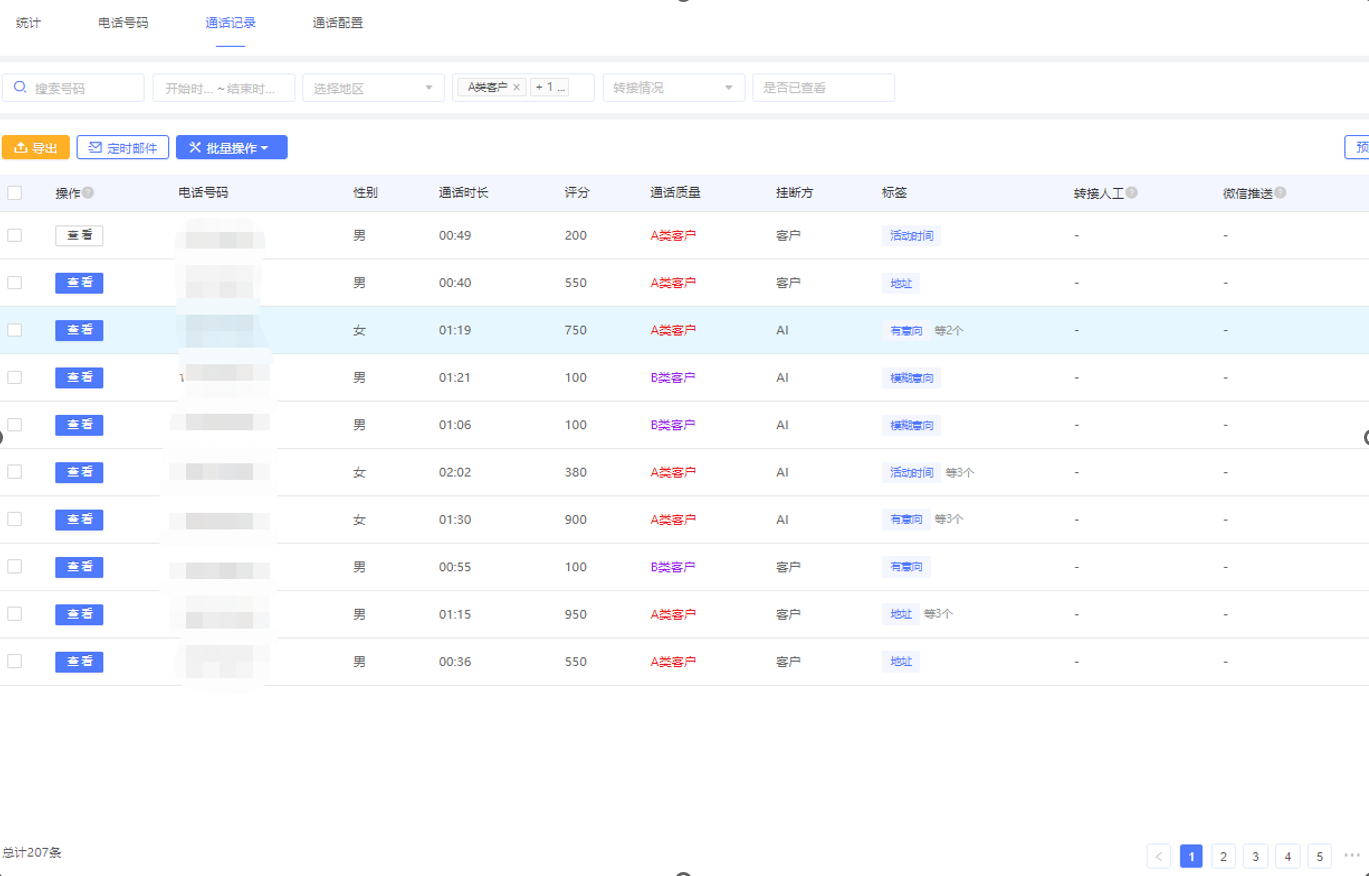Click 查看 for the 950 score row
This screenshot has width=1369, height=876.
[x=79, y=614]
